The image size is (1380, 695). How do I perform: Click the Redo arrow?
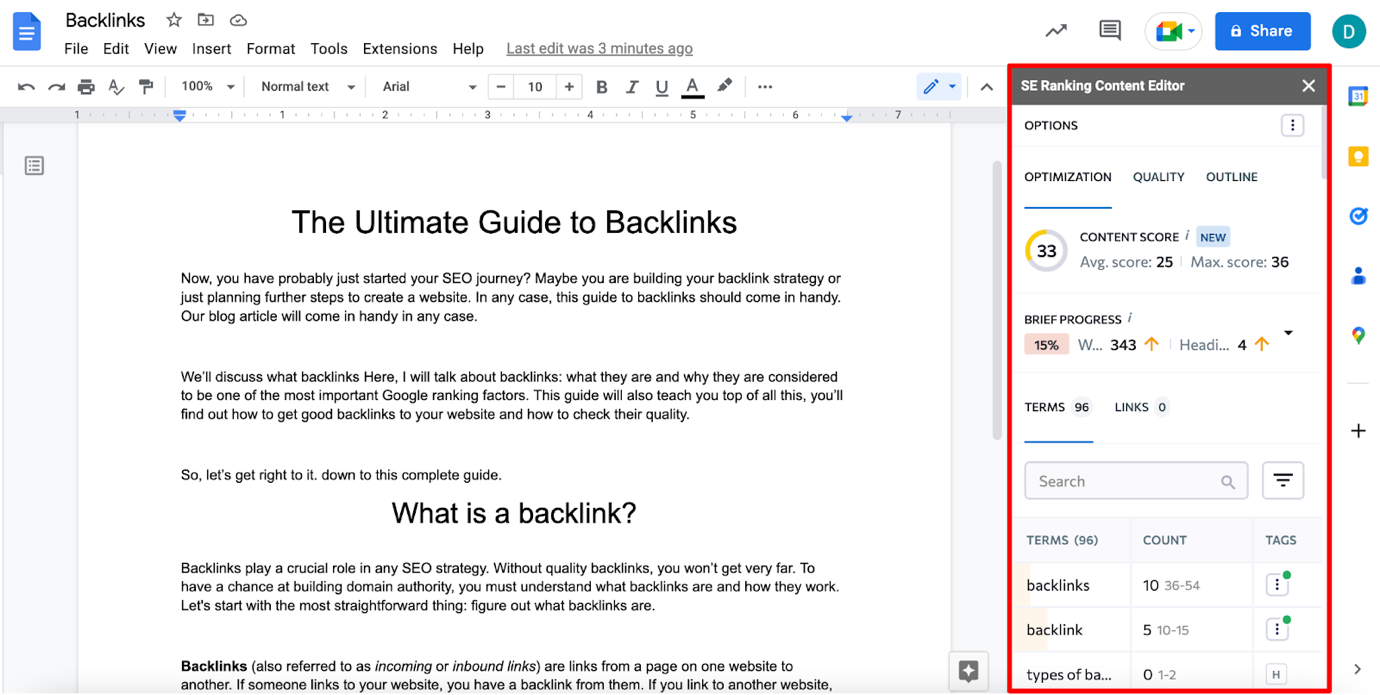[x=56, y=87]
